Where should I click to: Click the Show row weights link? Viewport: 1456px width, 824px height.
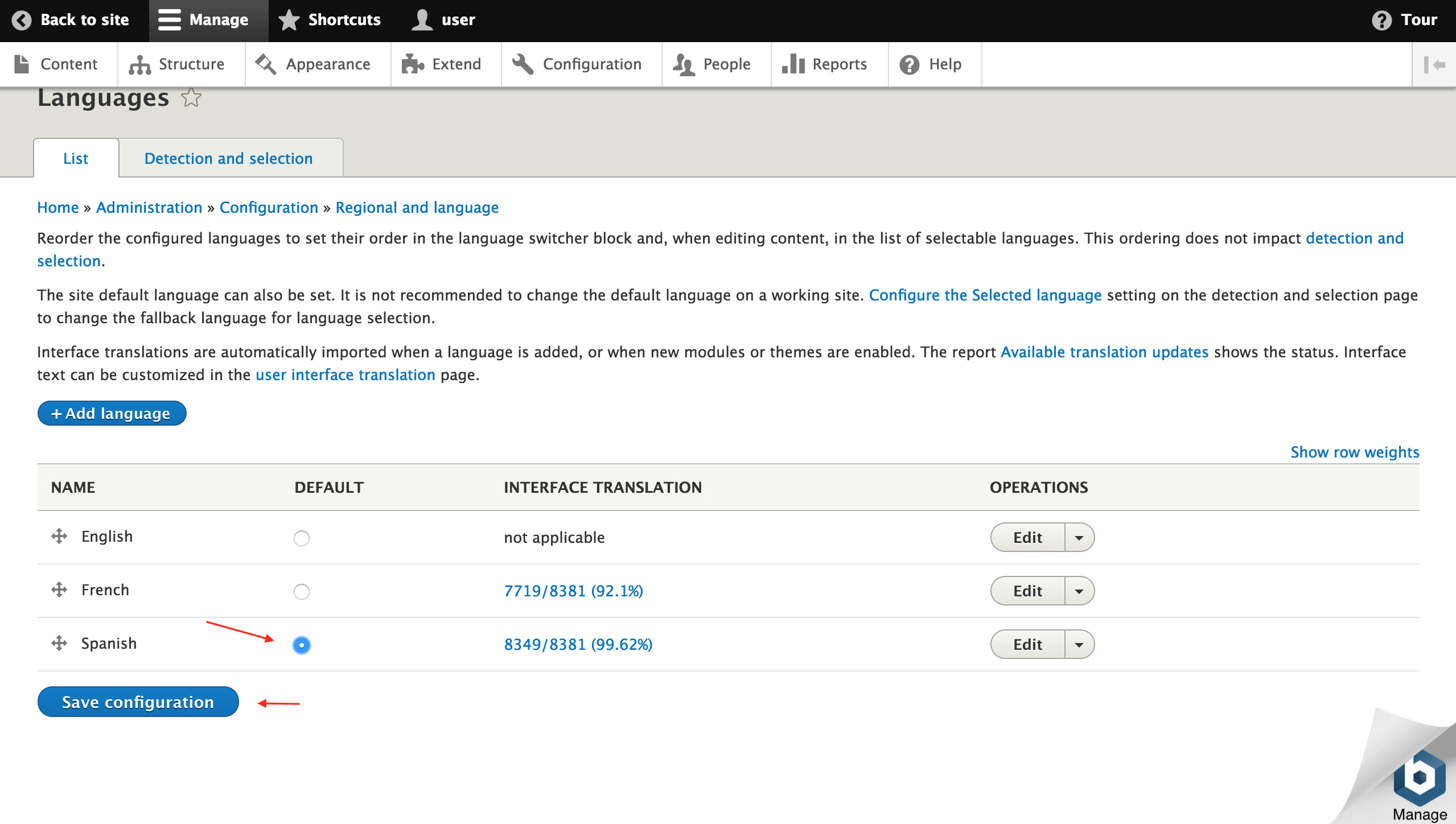coord(1354,452)
